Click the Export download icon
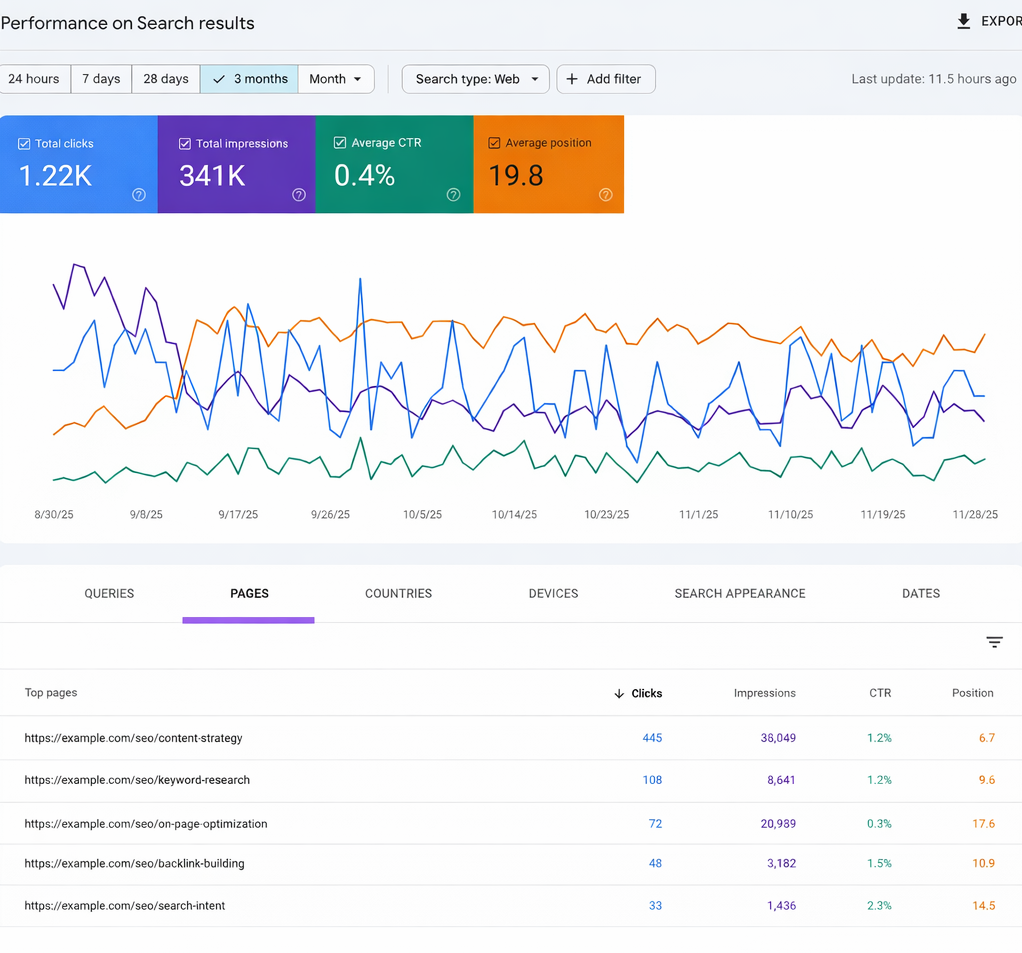 [963, 21]
